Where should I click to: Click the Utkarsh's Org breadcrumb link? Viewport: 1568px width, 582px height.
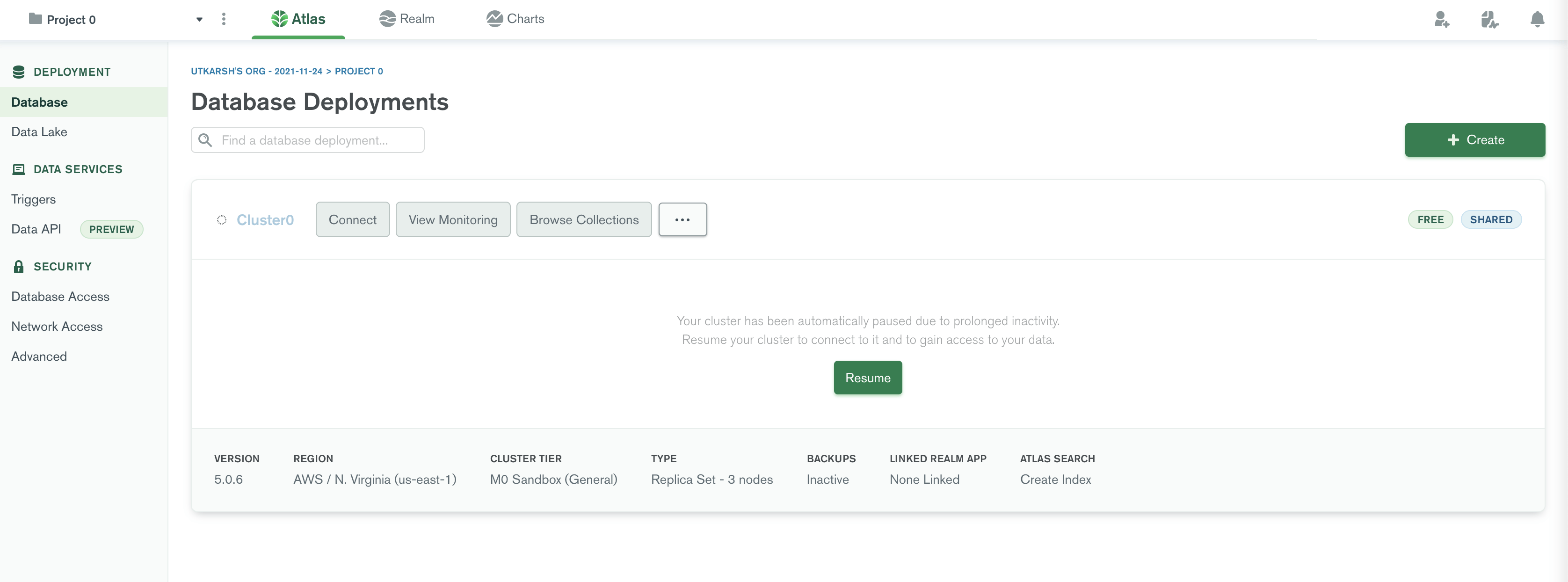click(x=257, y=71)
